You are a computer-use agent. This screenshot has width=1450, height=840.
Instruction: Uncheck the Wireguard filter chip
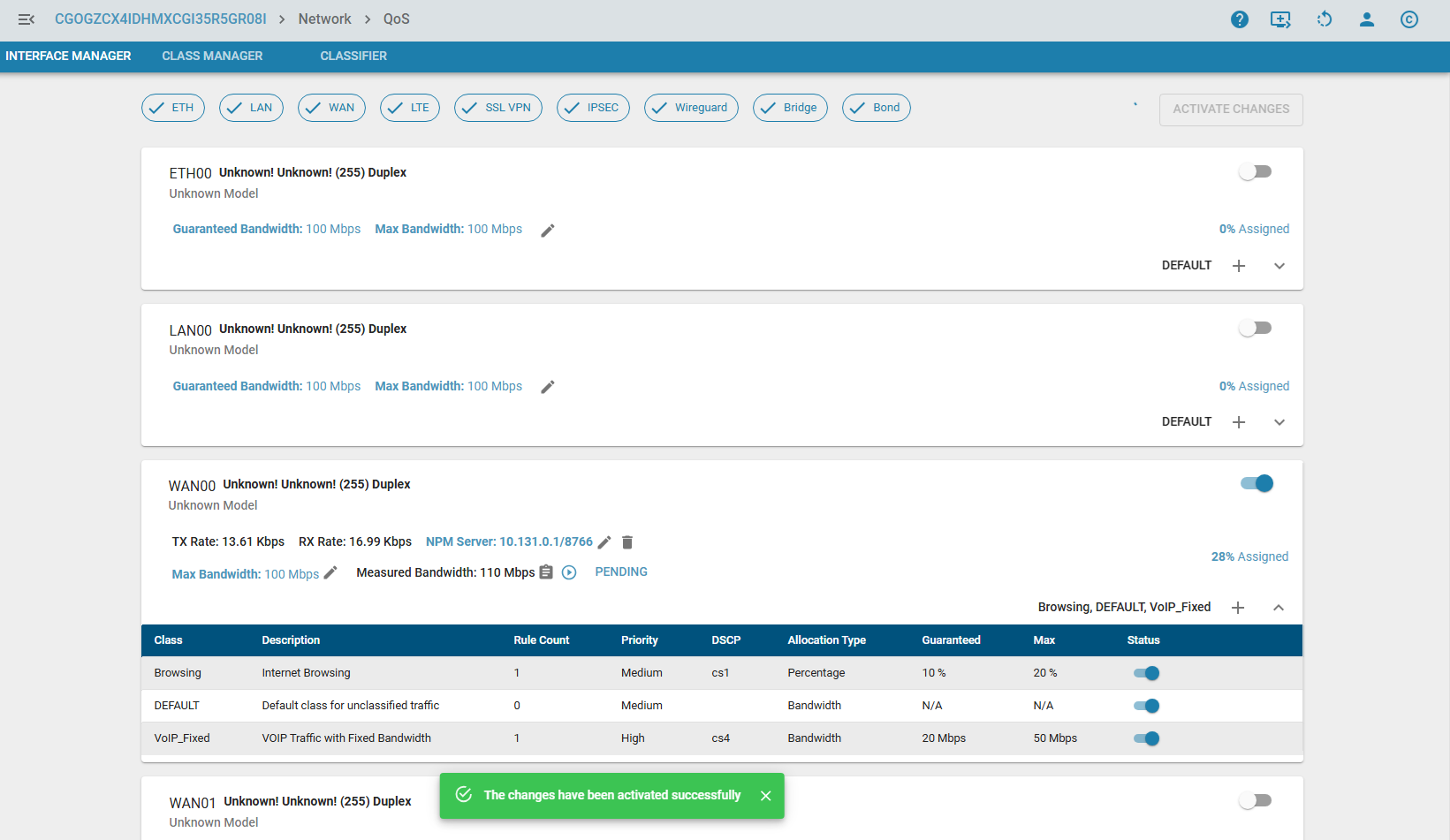691,108
